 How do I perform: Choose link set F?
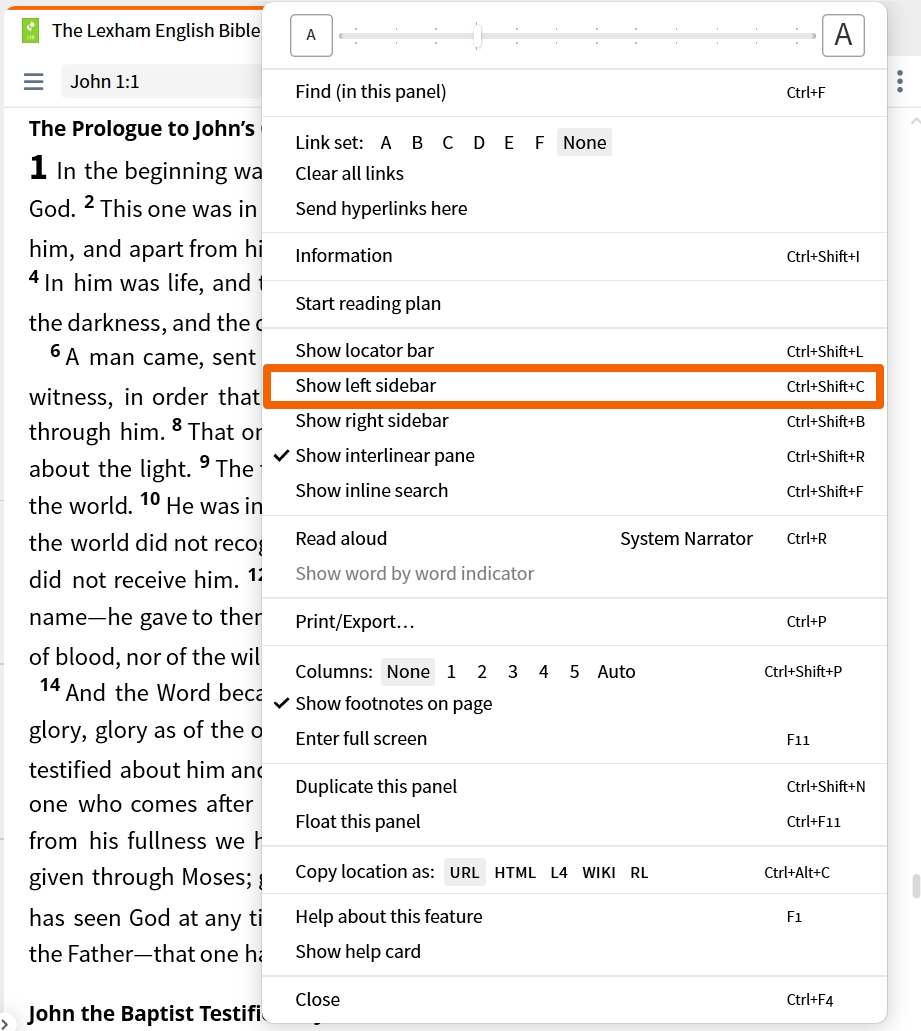point(539,143)
